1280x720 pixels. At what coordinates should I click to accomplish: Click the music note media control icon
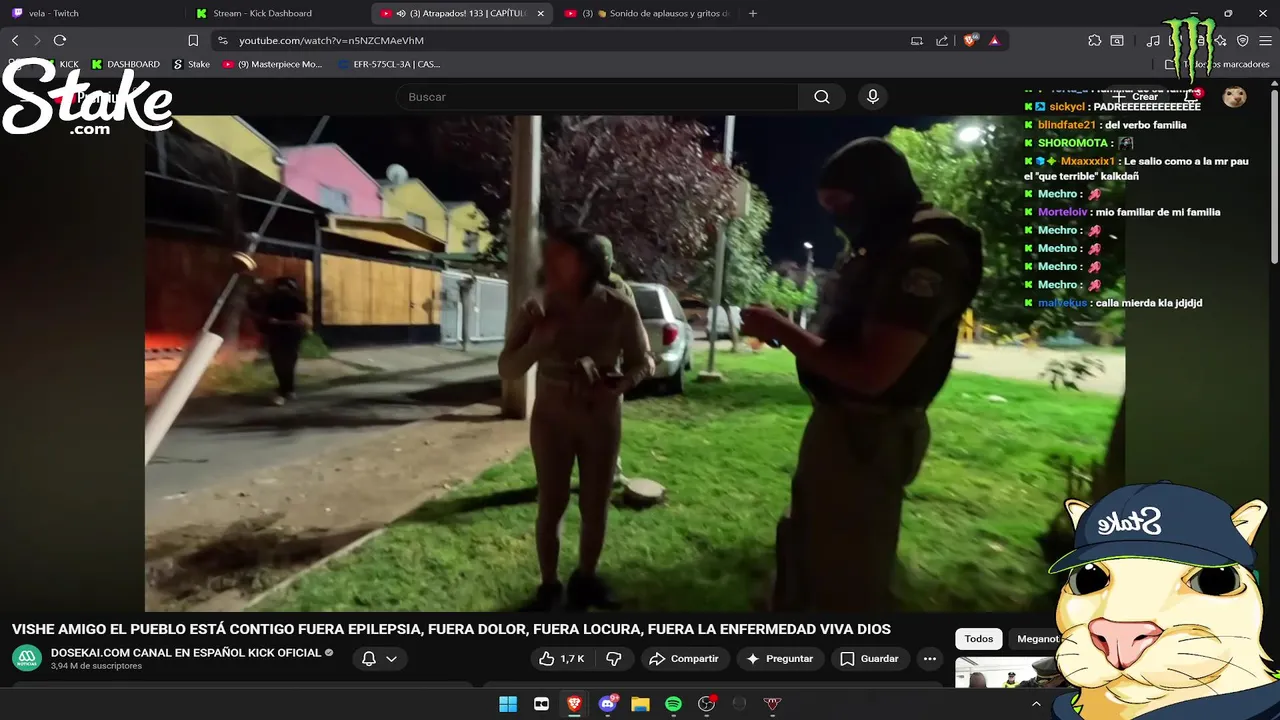coord(1153,41)
